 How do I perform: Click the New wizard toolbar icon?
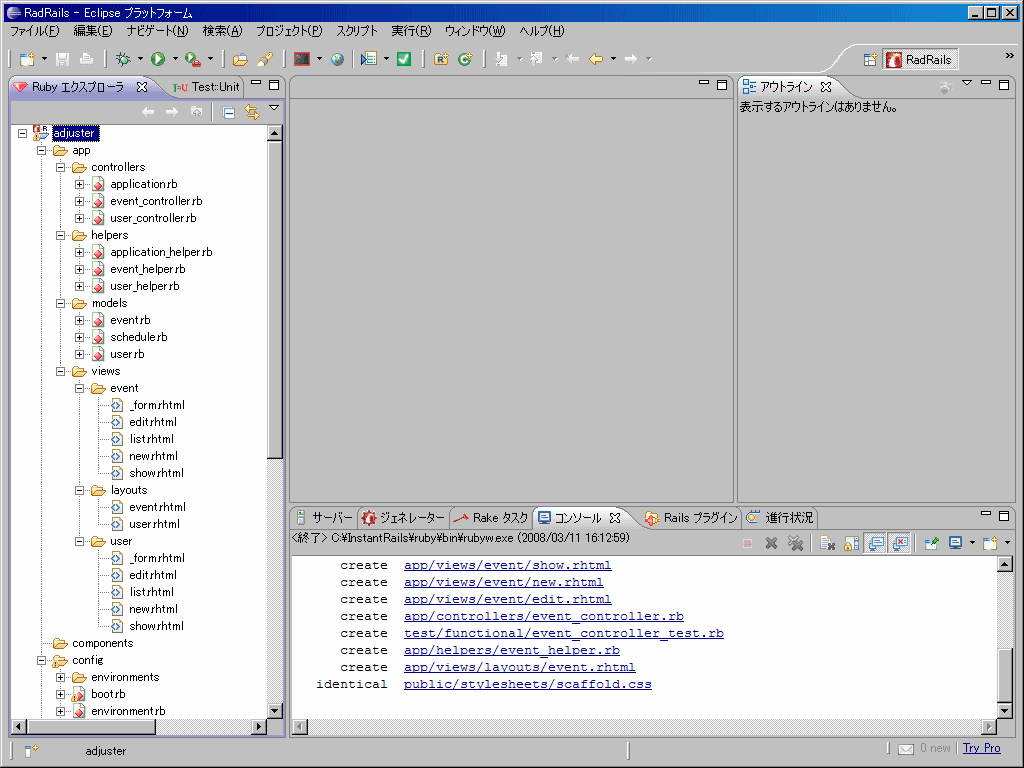27,59
